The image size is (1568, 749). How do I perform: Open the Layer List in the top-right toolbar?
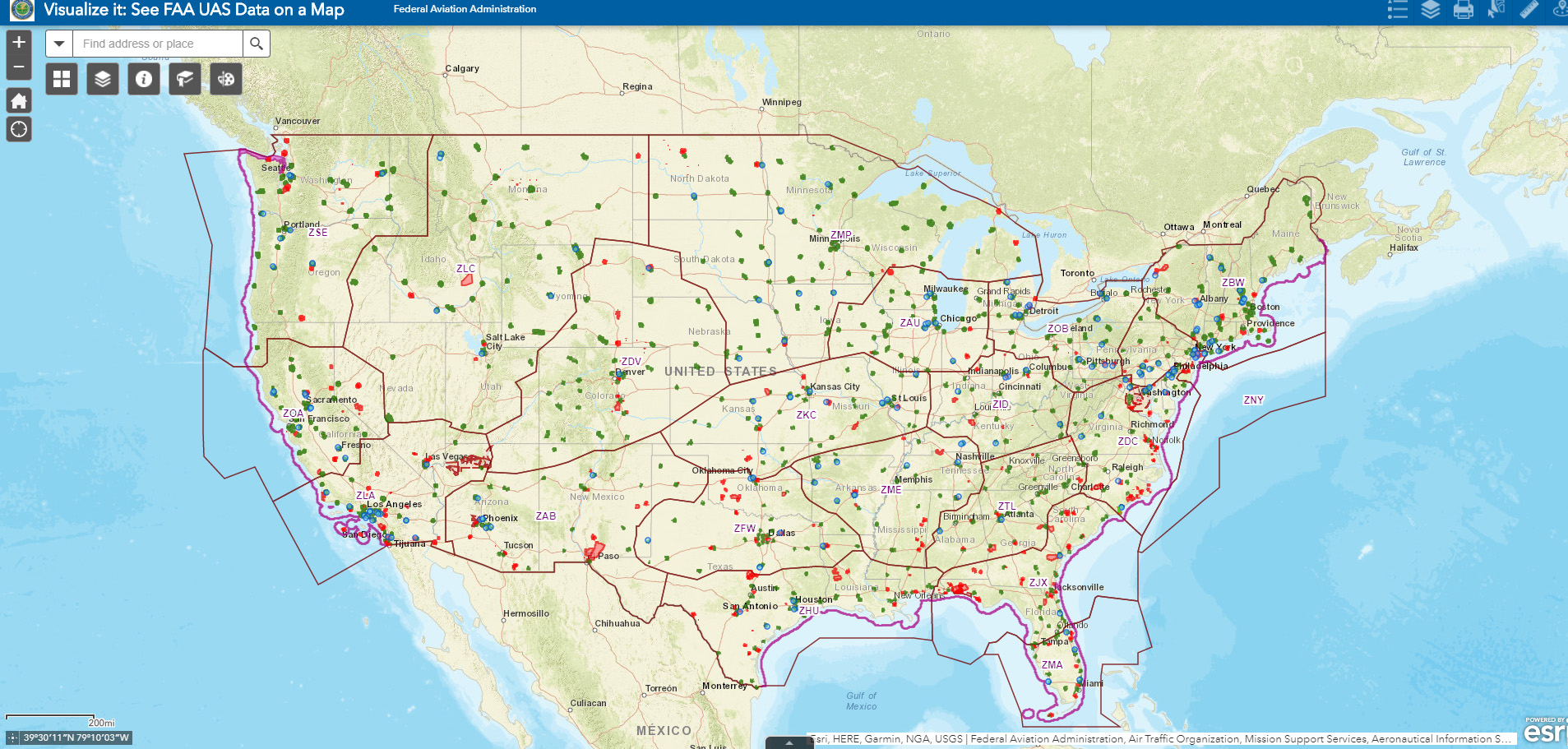(1429, 10)
